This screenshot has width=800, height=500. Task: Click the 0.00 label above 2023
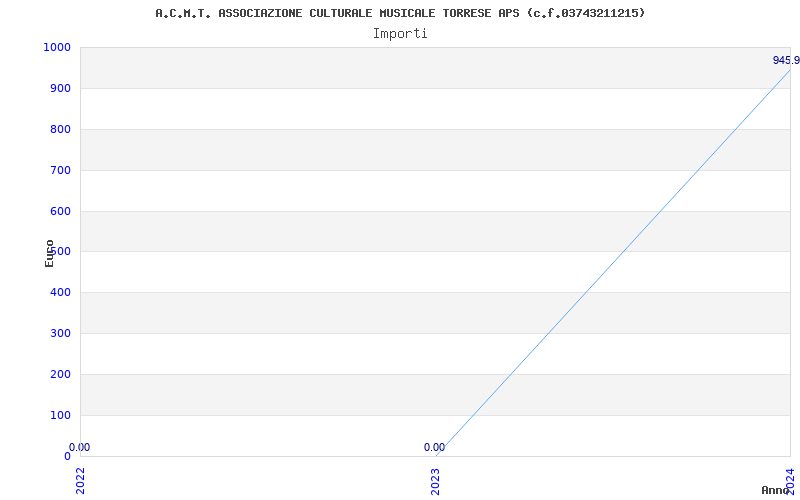[434, 447]
